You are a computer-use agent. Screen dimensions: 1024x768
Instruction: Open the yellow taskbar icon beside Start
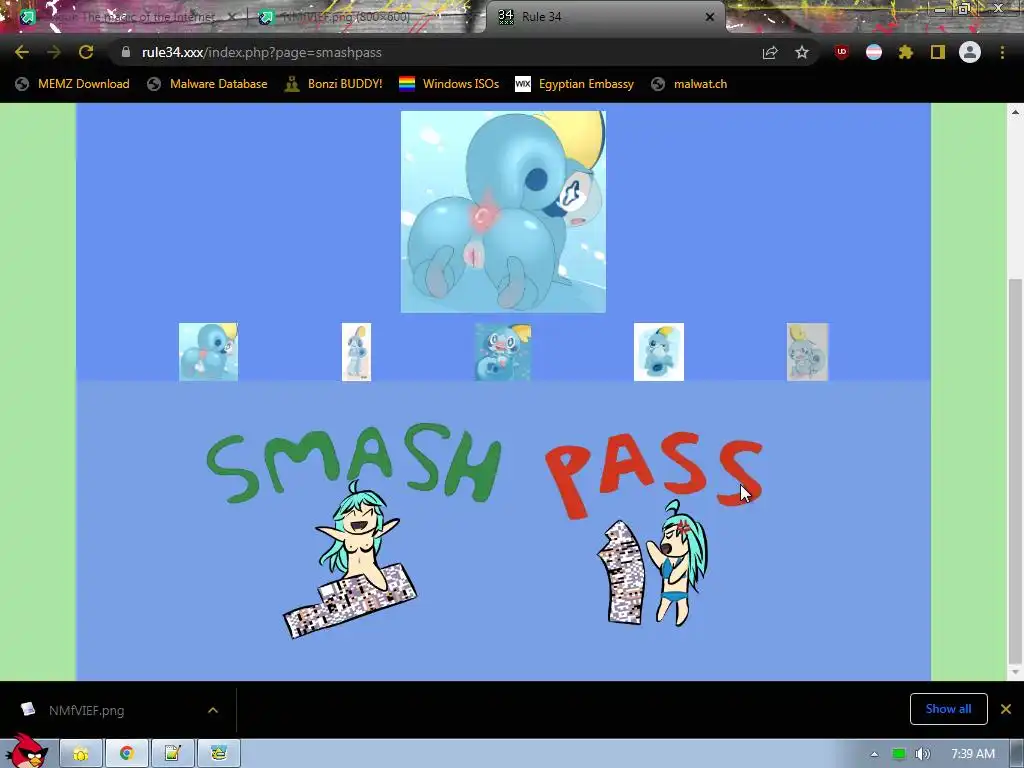(x=81, y=754)
